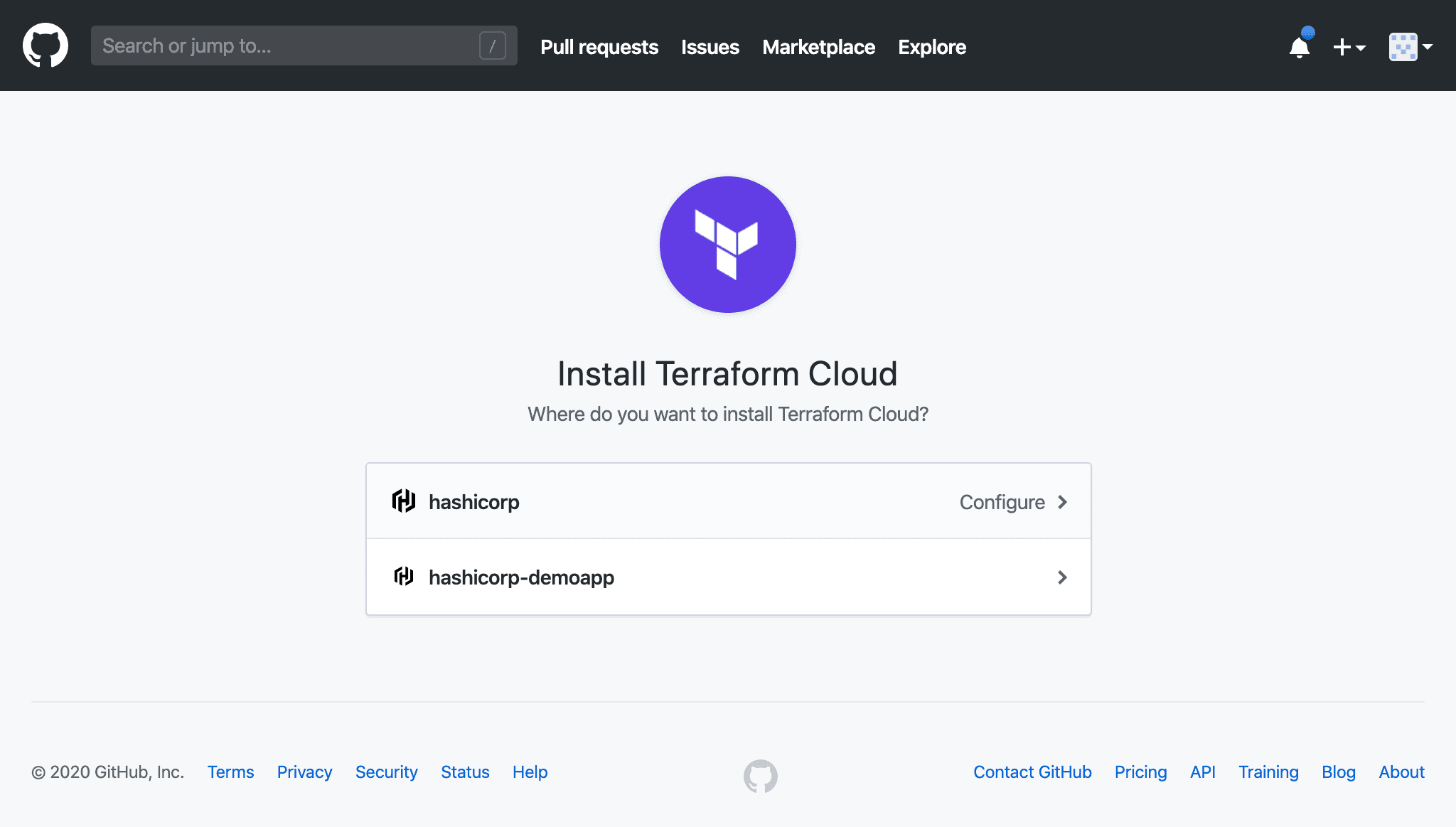This screenshot has height=827, width=1456.
Task: Navigate to Explore
Action: pyautogui.click(x=931, y=47)
